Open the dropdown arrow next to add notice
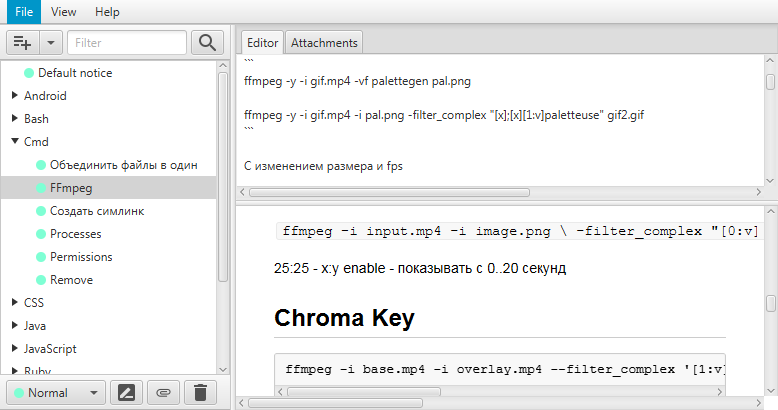The width and height of the screenshot is (778, 410). click(51, 43)
